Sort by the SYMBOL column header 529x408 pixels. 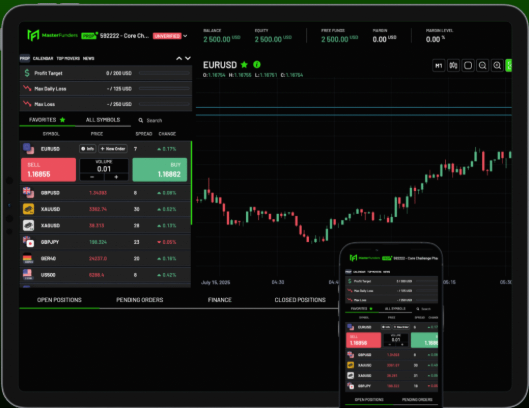(51, 134)
